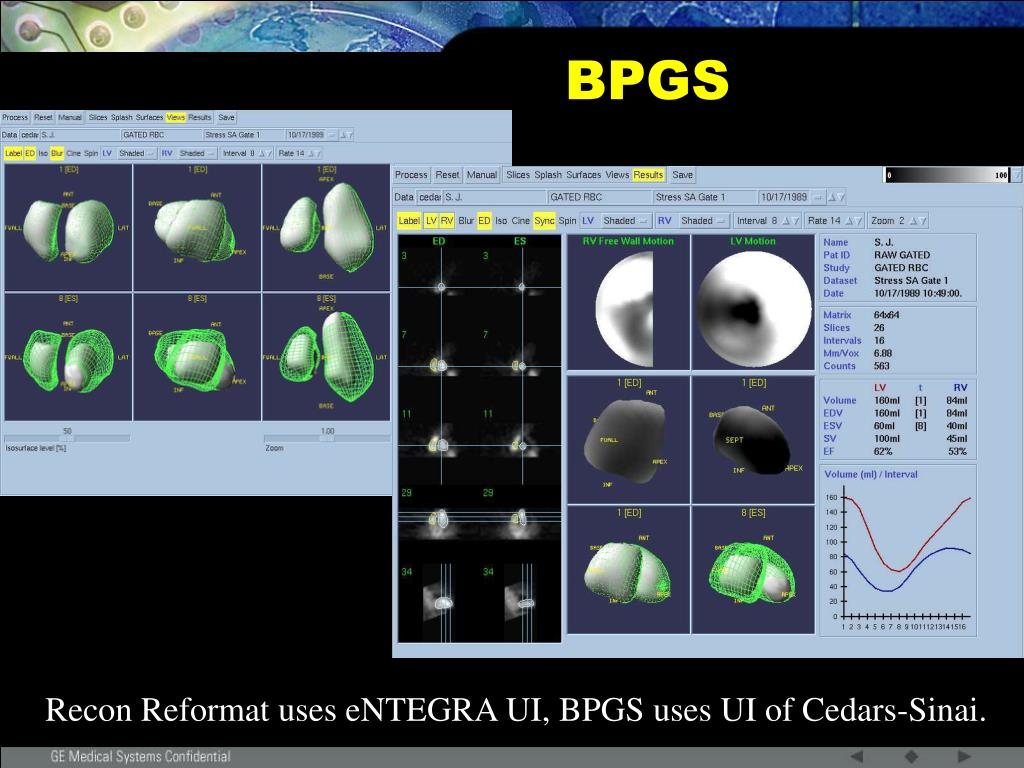Open dropdown arrow beside the grayscale colorbar

tap(1016, 175)
